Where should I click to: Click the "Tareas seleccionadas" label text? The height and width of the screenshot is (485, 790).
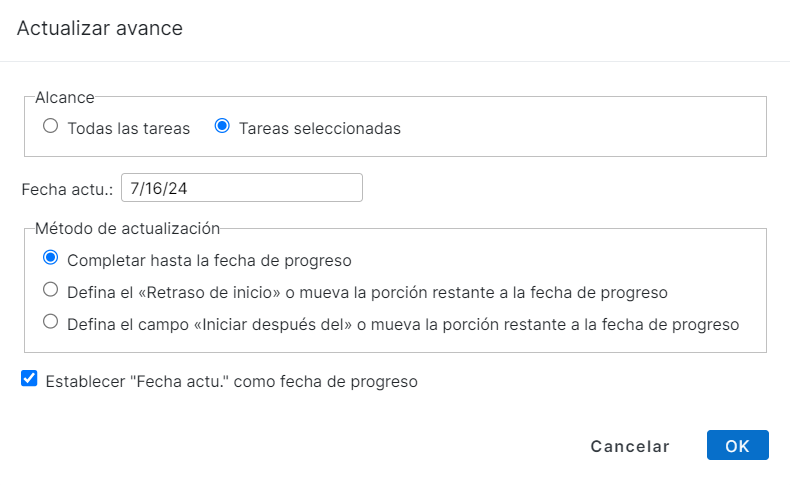tap(320, 129)
